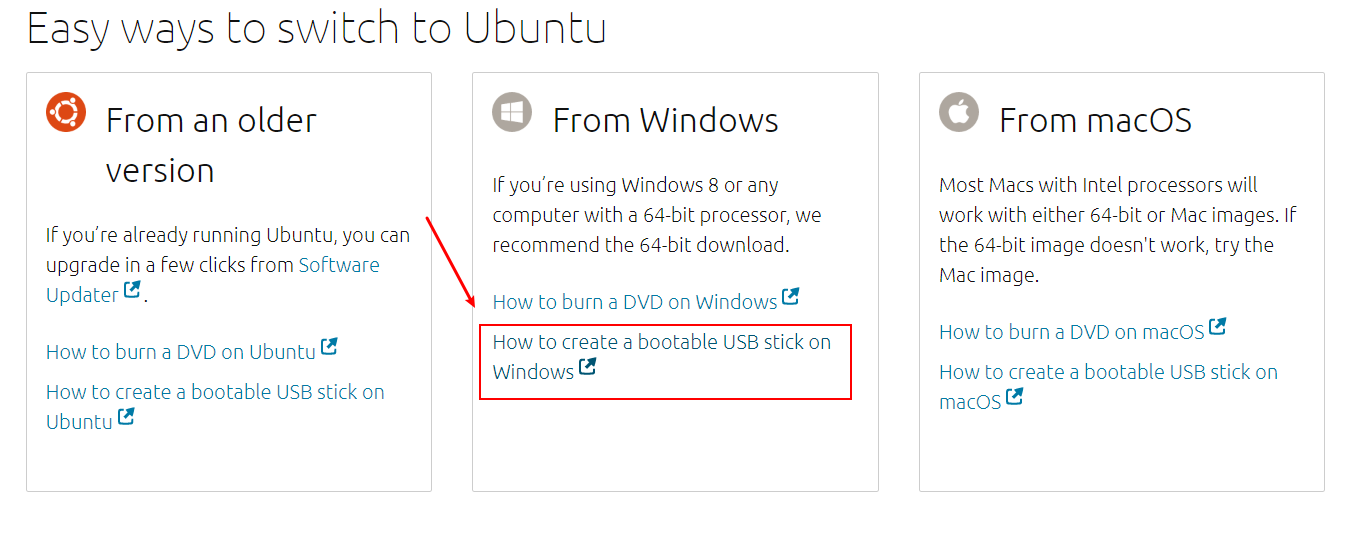Image resolution: width=1371 pixels, height=551 pixels.
Task: Click external-link icon after 'DVD on Windows'
Action: [791, 297]
